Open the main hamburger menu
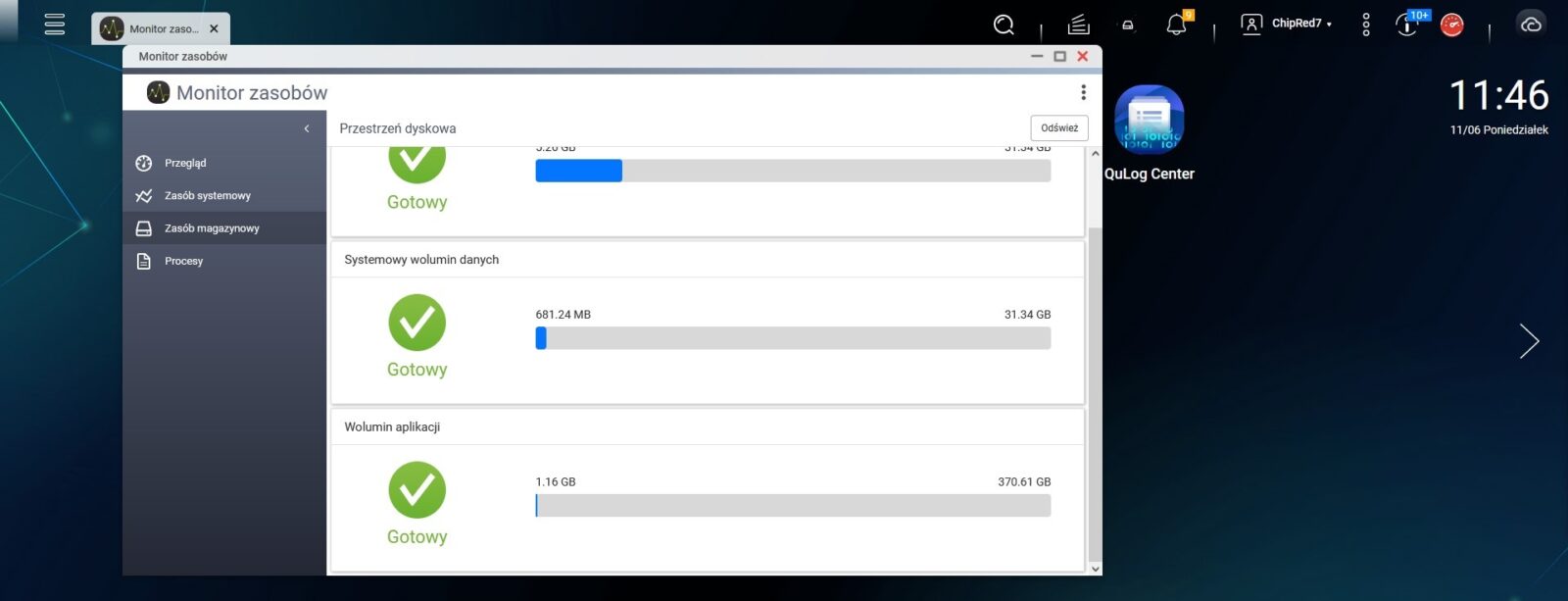 [55, 25]
